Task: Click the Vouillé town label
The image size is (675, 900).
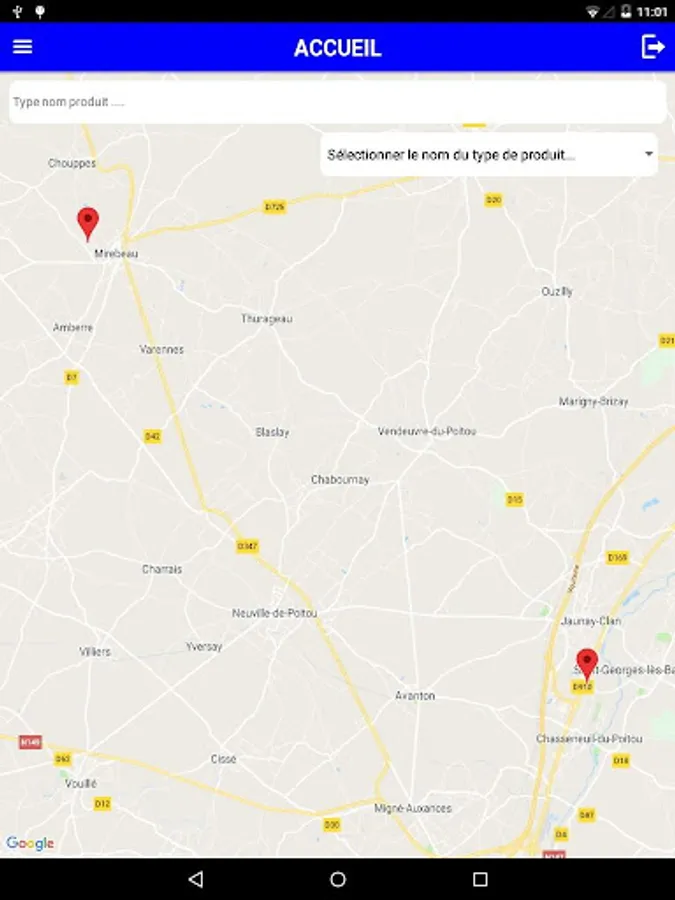Action: pos(81,783)
